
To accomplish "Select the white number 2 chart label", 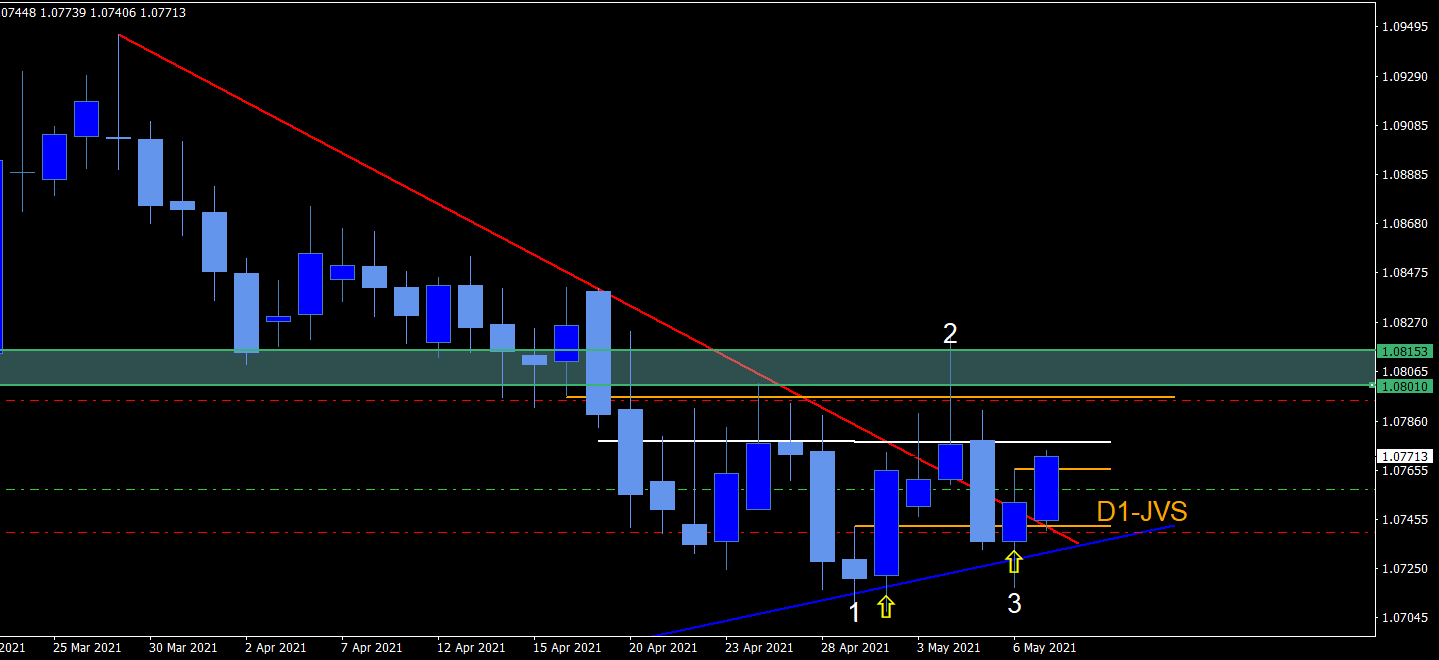I will (x=951, y=333).
